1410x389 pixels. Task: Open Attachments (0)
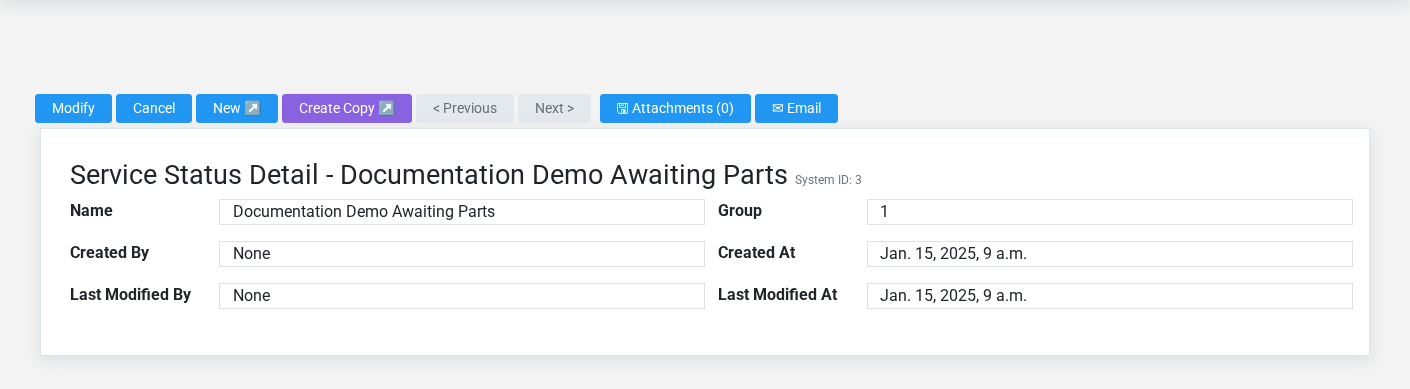(675, 108)
